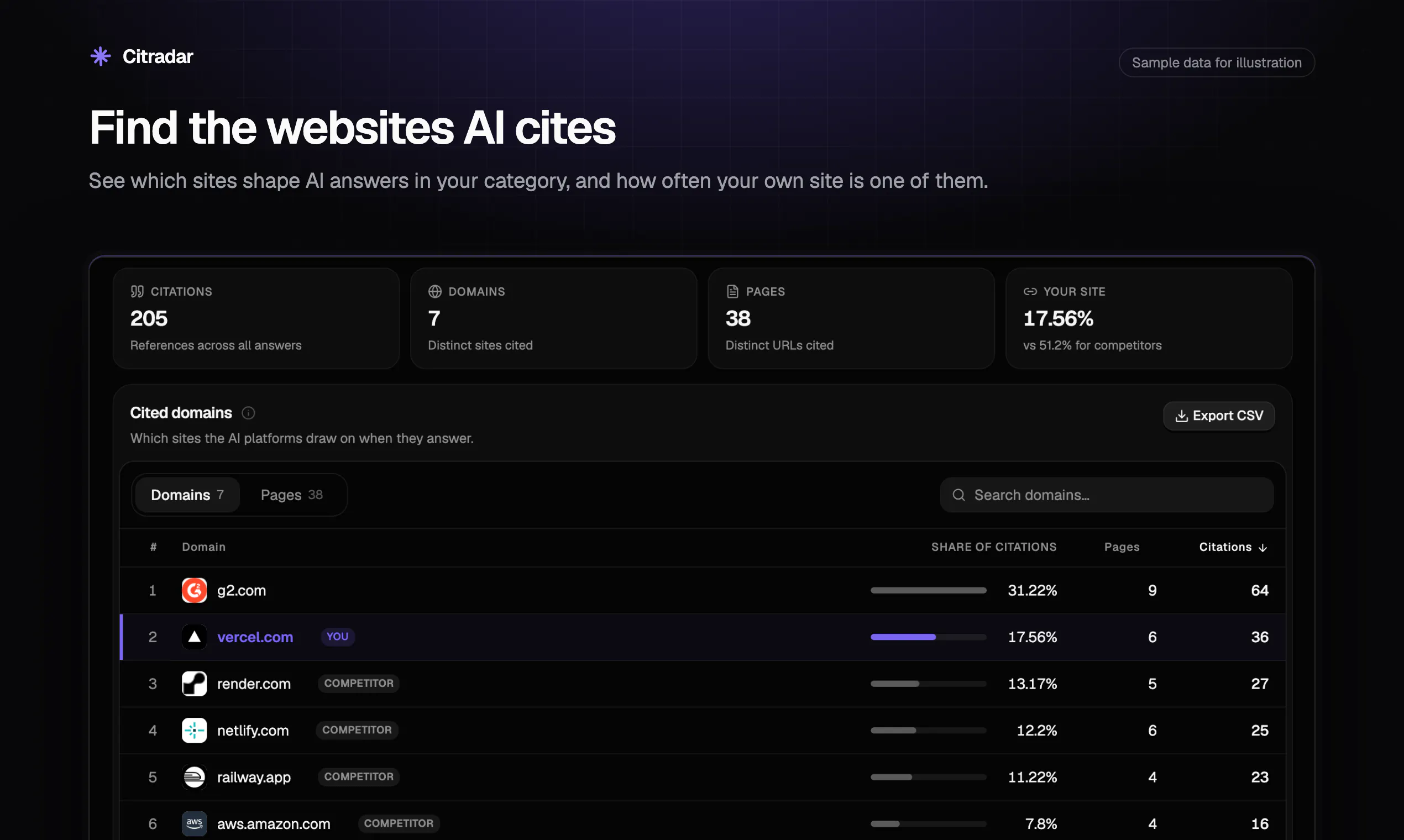Screen dimensions: 1404x840
Task: Click the 205 citations total value
Action: pyautogui.click(x=149, y=319)
